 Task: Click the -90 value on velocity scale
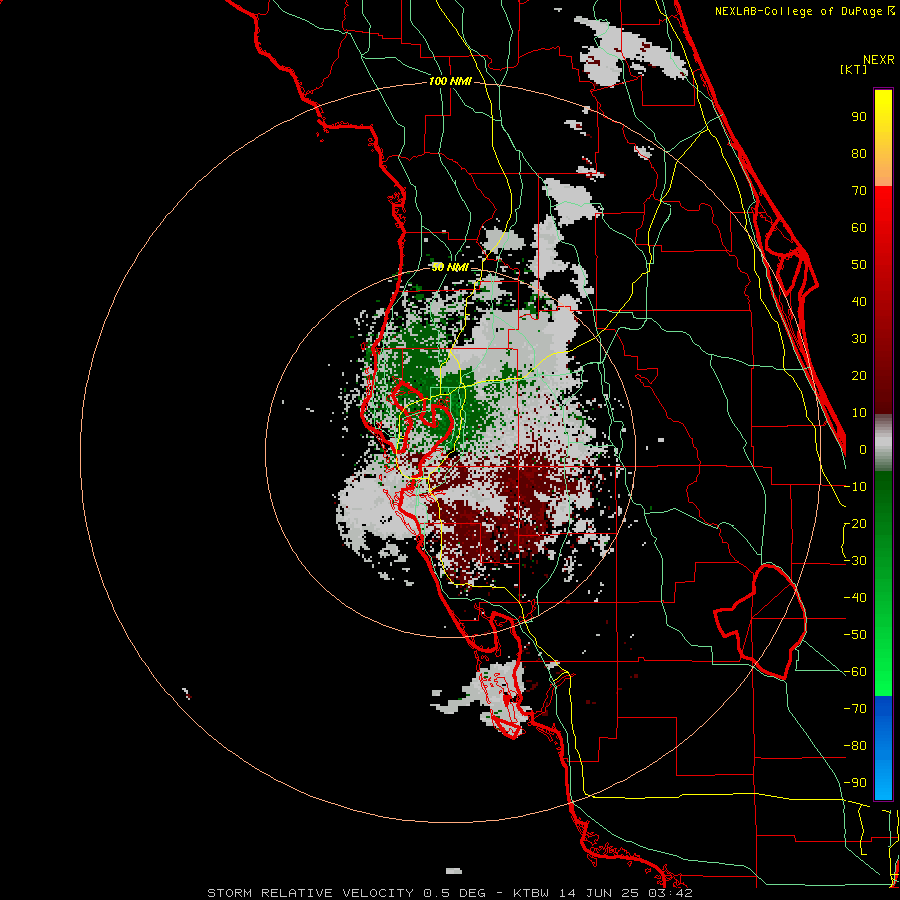click(x=855, y=783)
